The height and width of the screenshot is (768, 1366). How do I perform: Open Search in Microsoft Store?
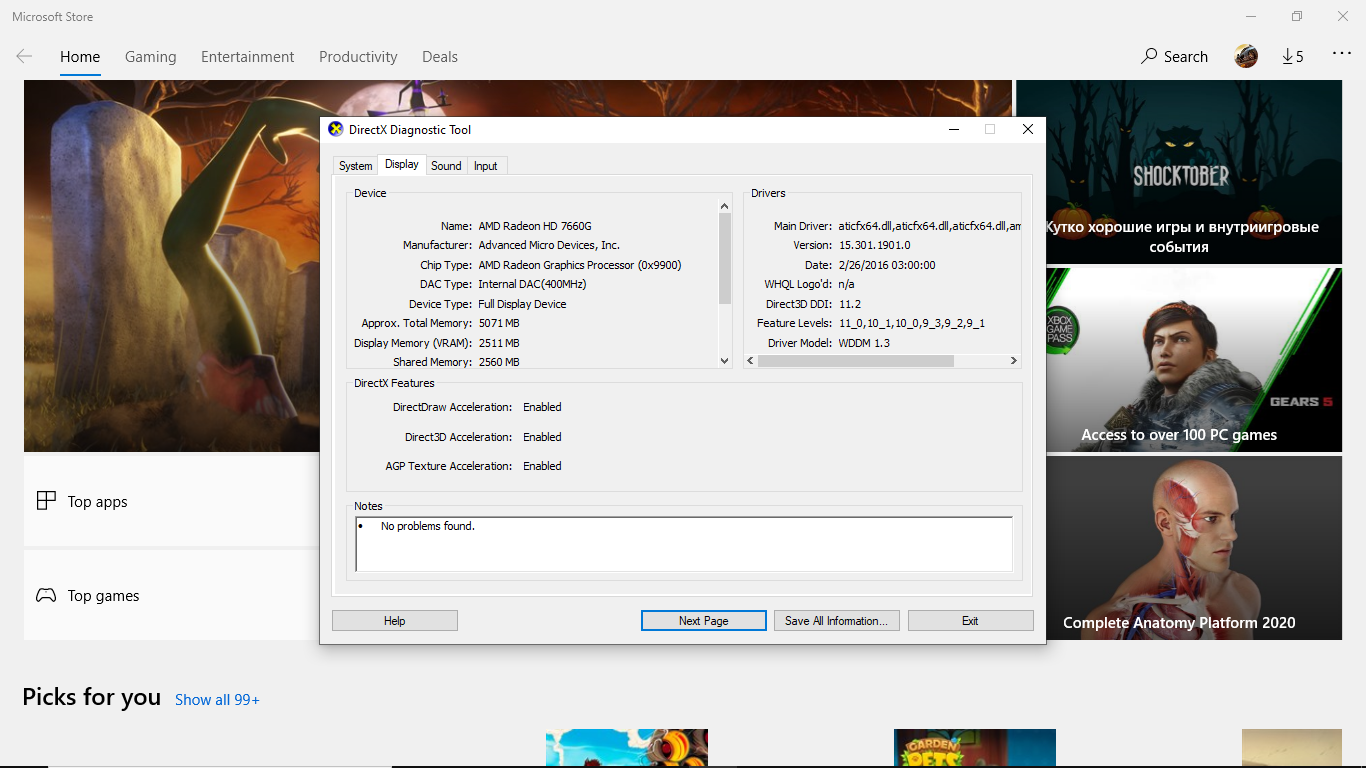click(1175, 57)
